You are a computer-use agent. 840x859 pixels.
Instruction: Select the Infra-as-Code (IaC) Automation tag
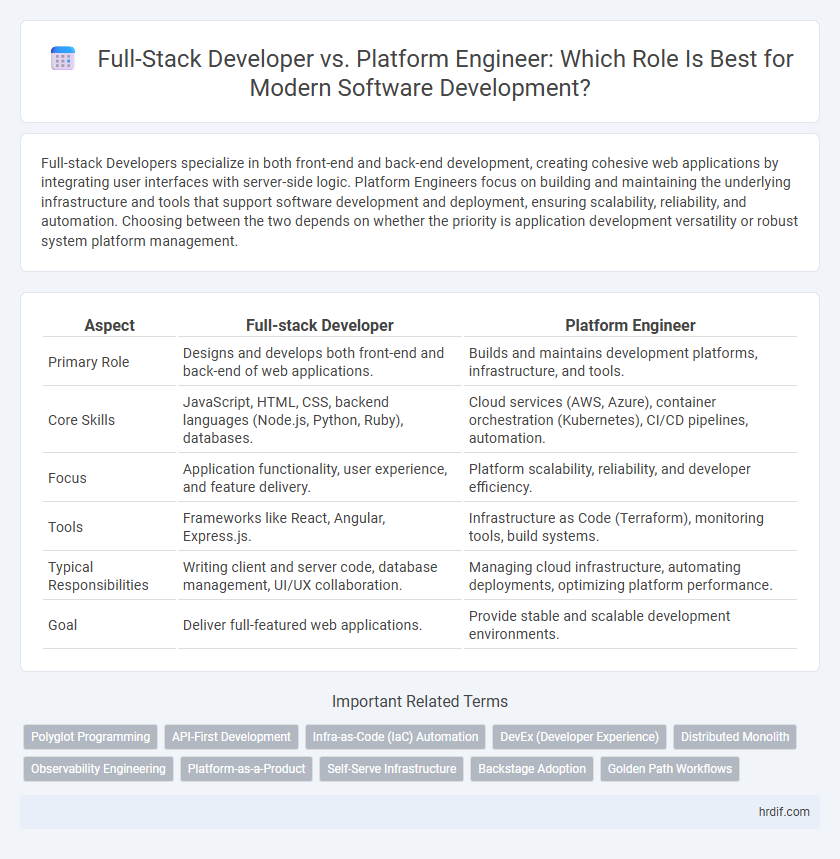(395, 737)
